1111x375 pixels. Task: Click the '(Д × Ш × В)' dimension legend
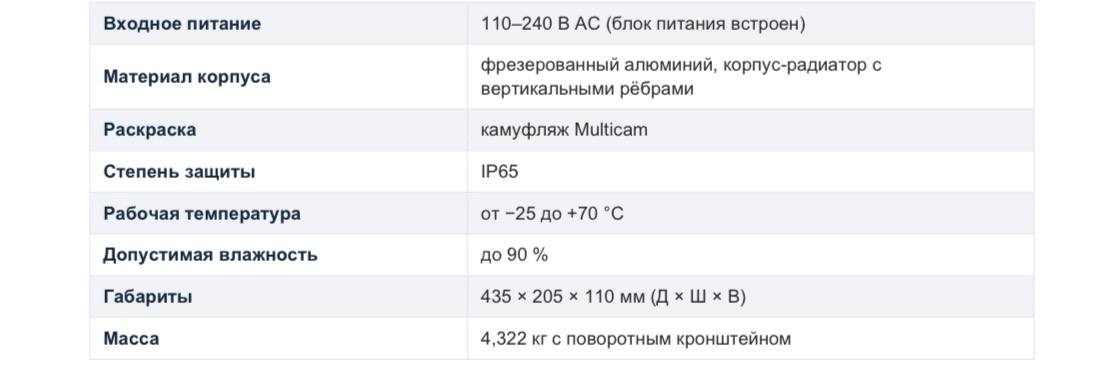pos(697,297)
